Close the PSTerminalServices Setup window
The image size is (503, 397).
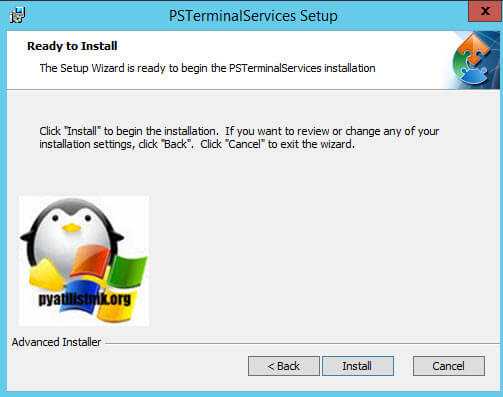485,11
